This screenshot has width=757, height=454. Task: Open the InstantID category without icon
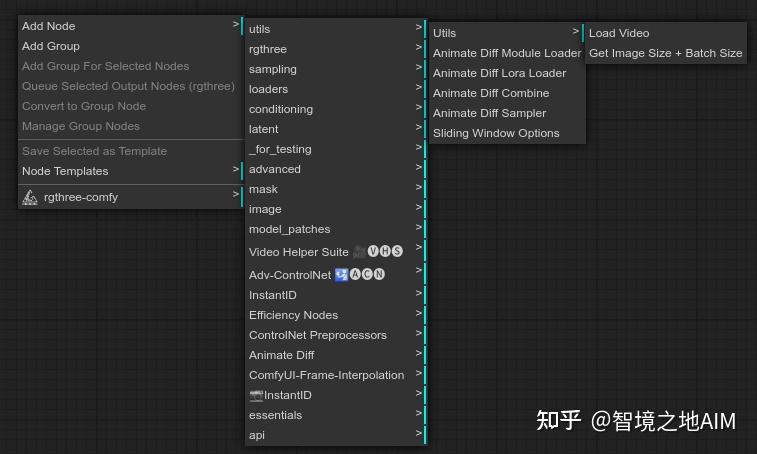pos(336,295)
